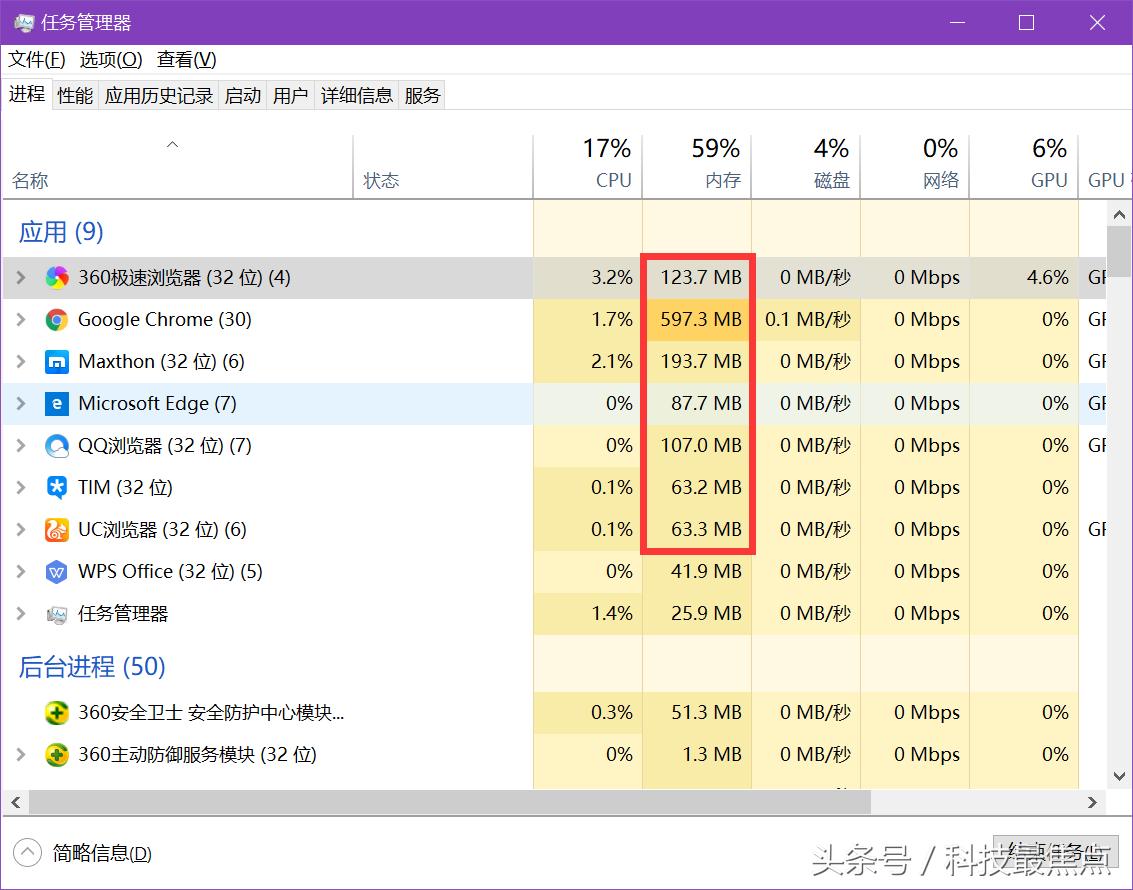Viewport: 1133px width, 890px height.
Task: Click the Maxthon browser icon
Action: (58, 361)
